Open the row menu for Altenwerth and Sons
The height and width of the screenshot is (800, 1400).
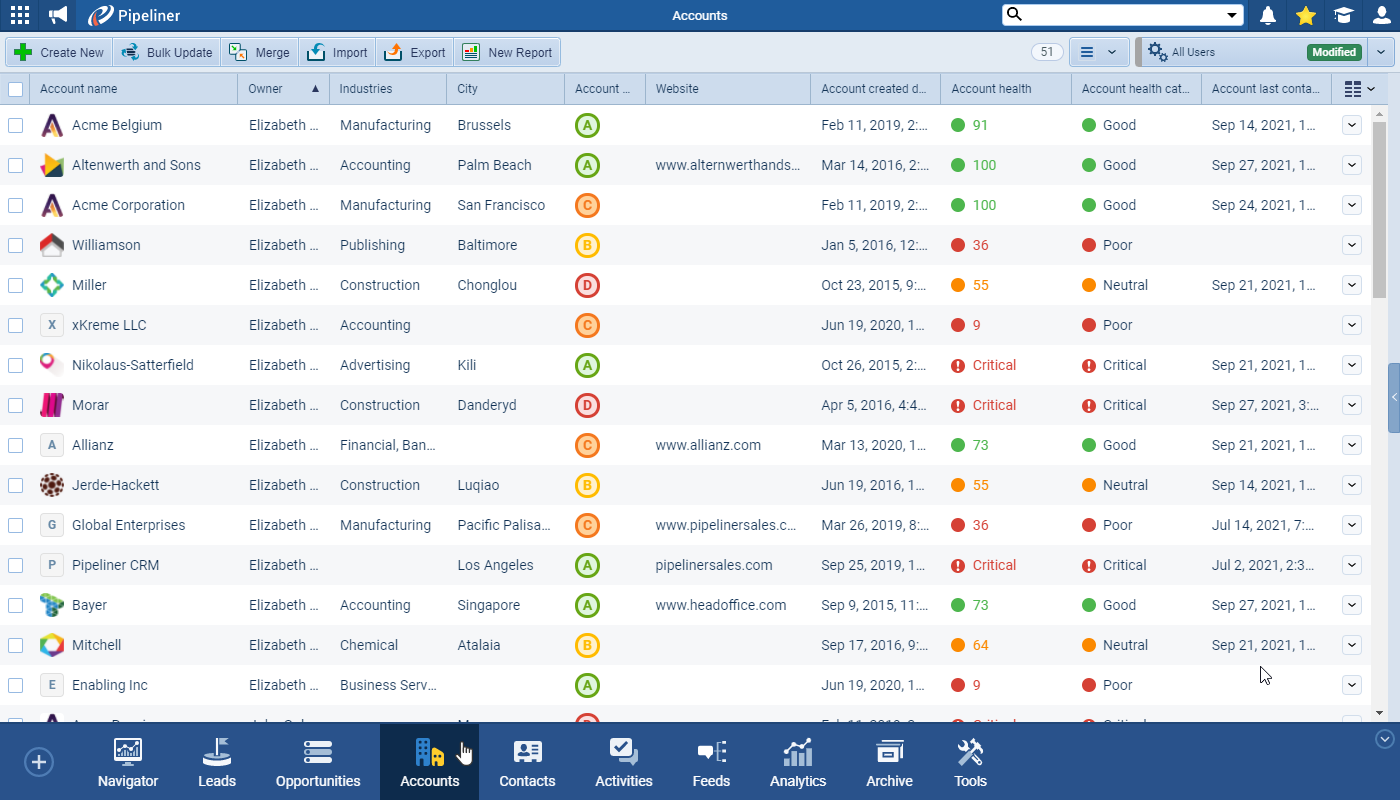coord(1352,165)
